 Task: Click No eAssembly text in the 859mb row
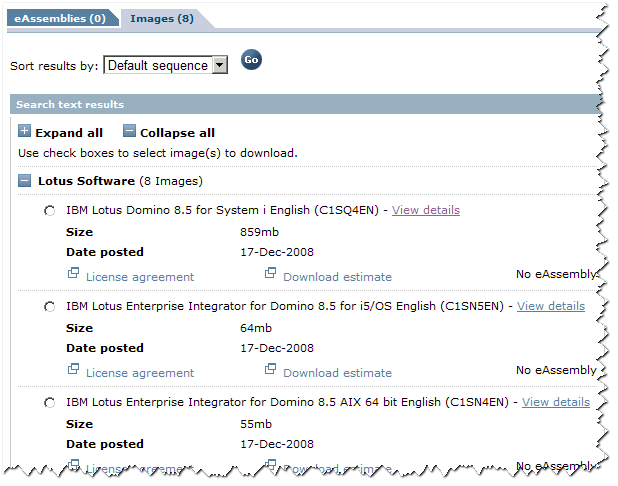[557, 274]
